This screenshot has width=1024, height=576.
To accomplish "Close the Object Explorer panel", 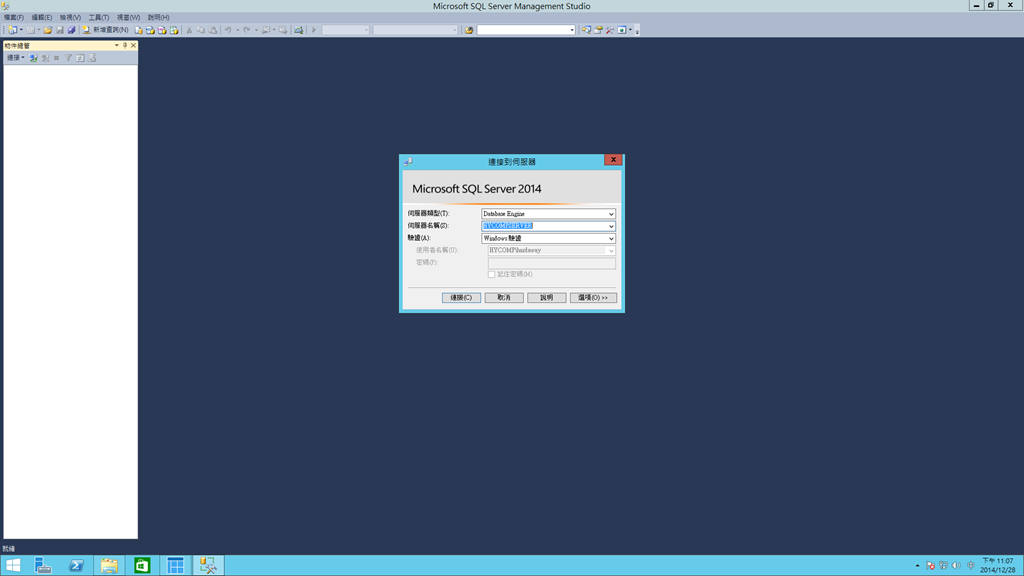I will click(133, 46).
